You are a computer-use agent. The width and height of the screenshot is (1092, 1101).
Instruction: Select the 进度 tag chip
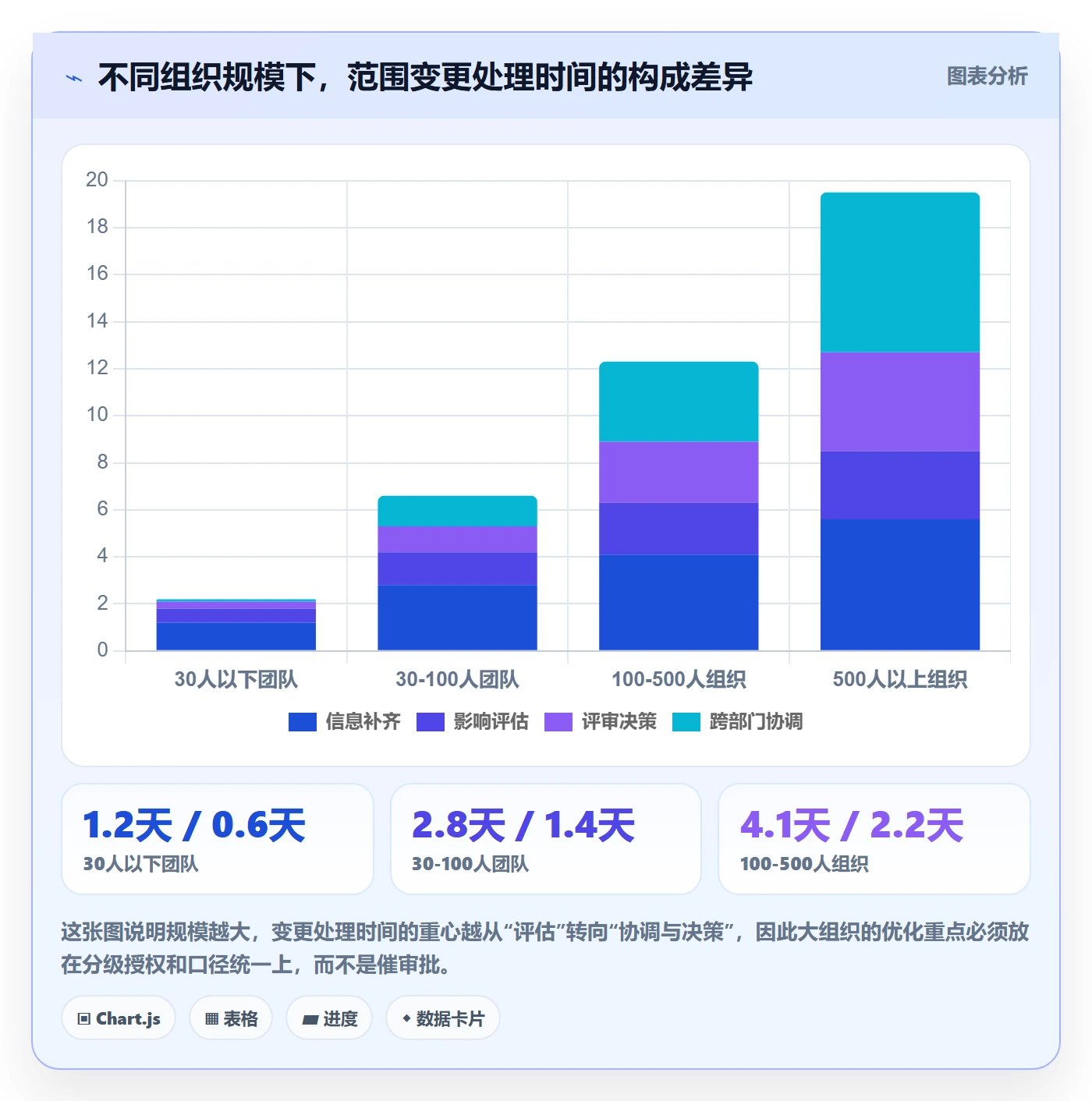coord(329,1018)
